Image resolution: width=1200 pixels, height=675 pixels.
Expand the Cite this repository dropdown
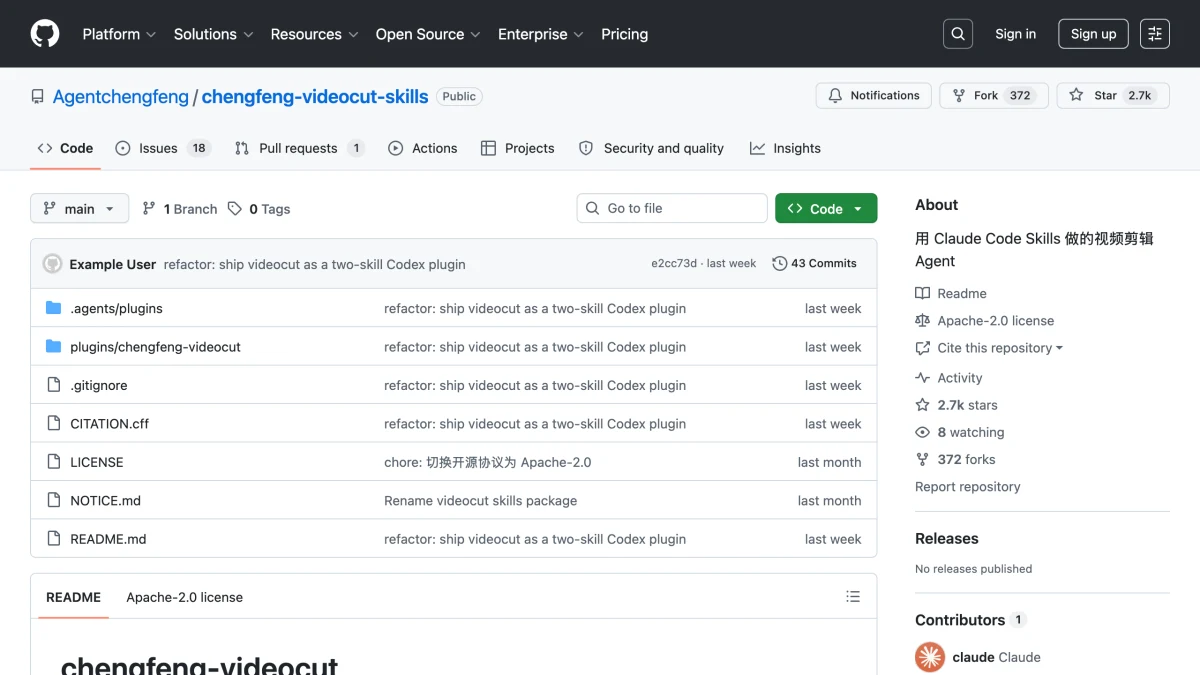[989, 348]
